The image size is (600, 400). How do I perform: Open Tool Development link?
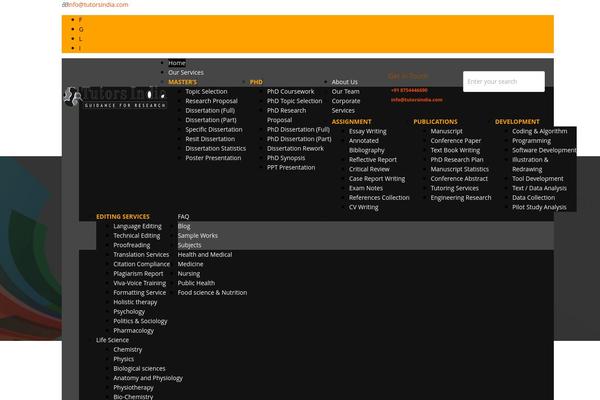coord(538,179)
